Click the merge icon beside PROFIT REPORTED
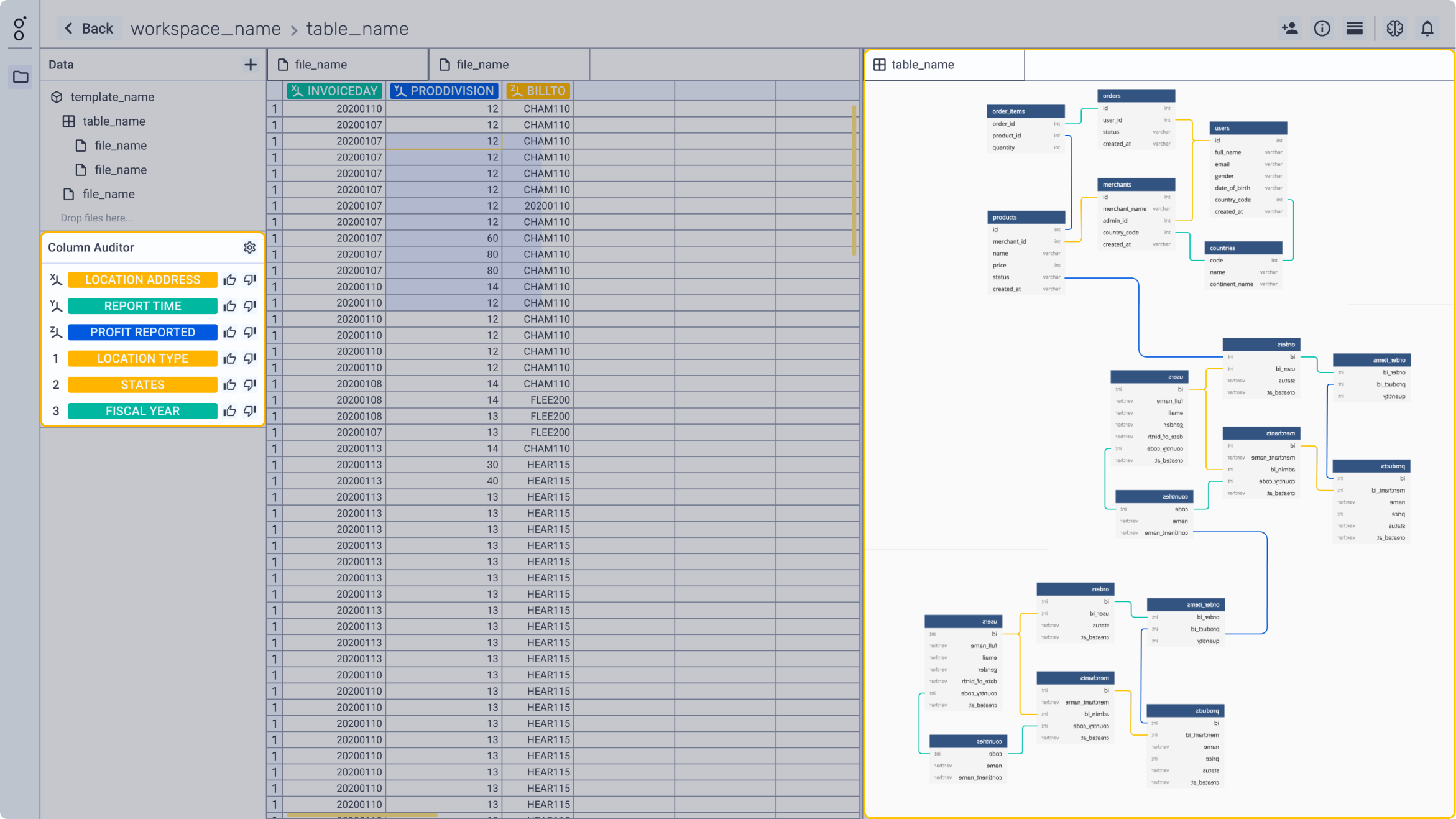This screenshot has height=819, width=1456. tap(56, 332)
